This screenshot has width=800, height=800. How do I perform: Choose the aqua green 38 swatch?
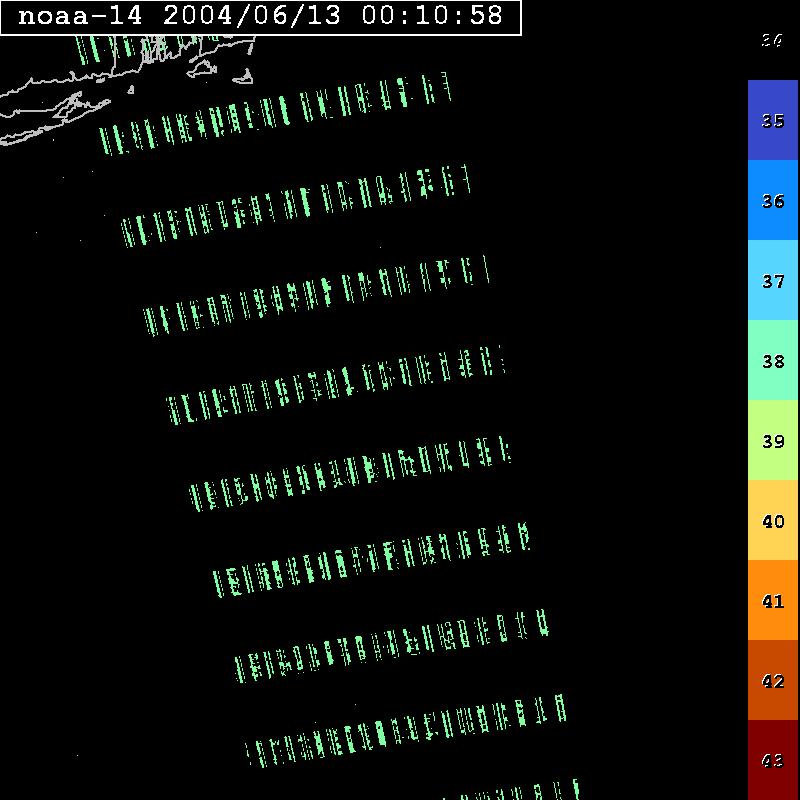tap(773, 360)
